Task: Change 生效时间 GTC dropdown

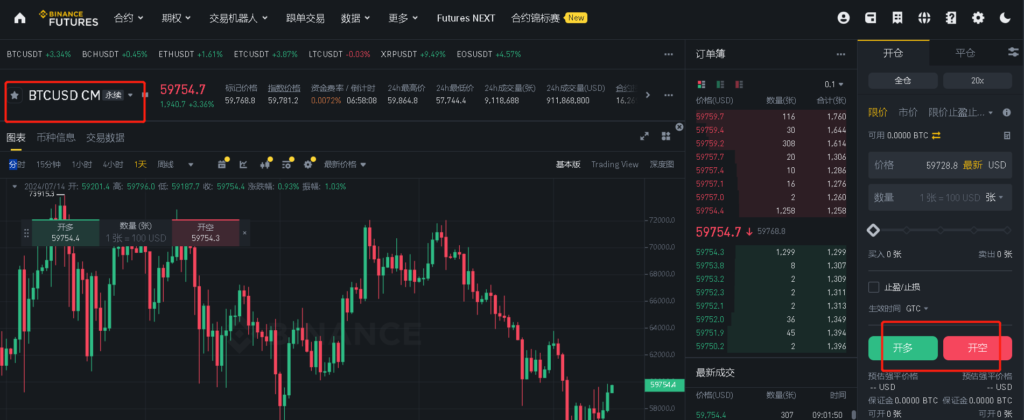Action: [917, 308]
